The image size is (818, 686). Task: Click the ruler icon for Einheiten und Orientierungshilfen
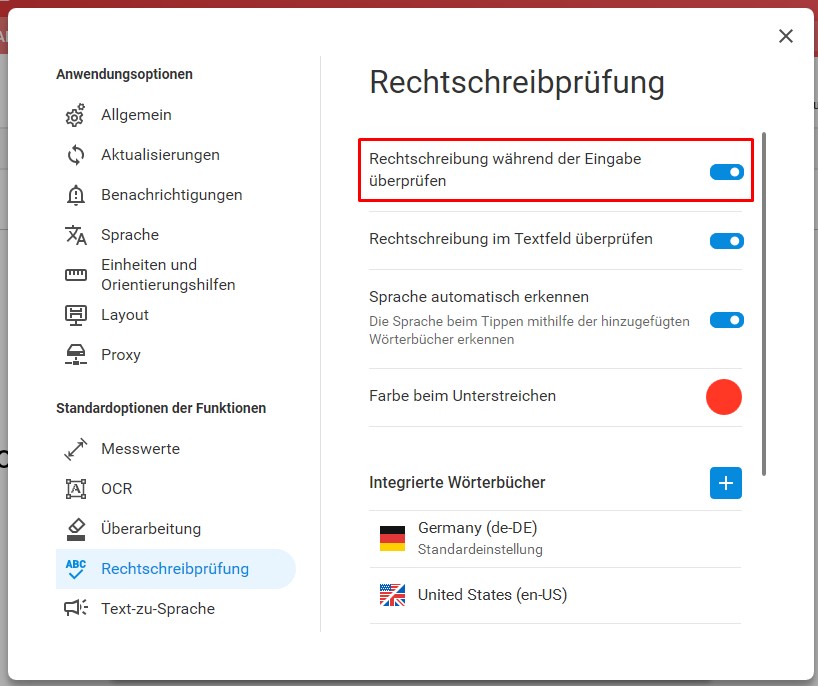[76, 274]
